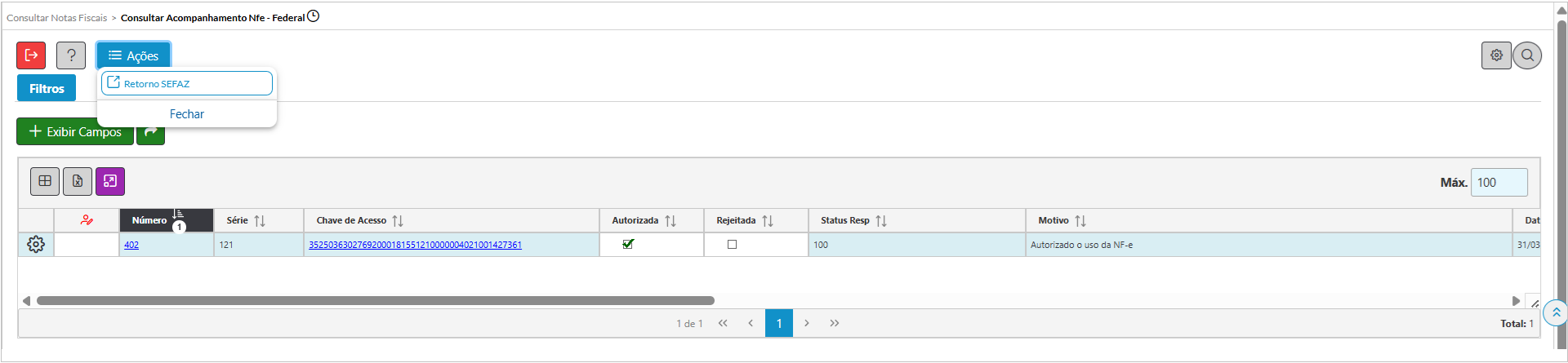Export table with the Excel file icon
The width and height of the screenshot is (1568, 363).
[x=78, y=181]
